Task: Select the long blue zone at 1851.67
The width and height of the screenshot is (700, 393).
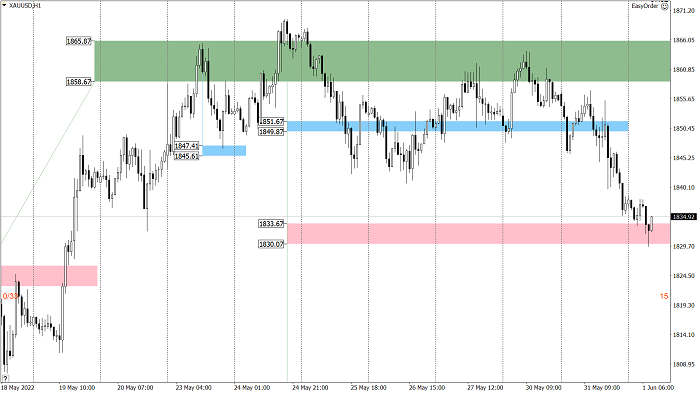Action: tap(458, 126)
